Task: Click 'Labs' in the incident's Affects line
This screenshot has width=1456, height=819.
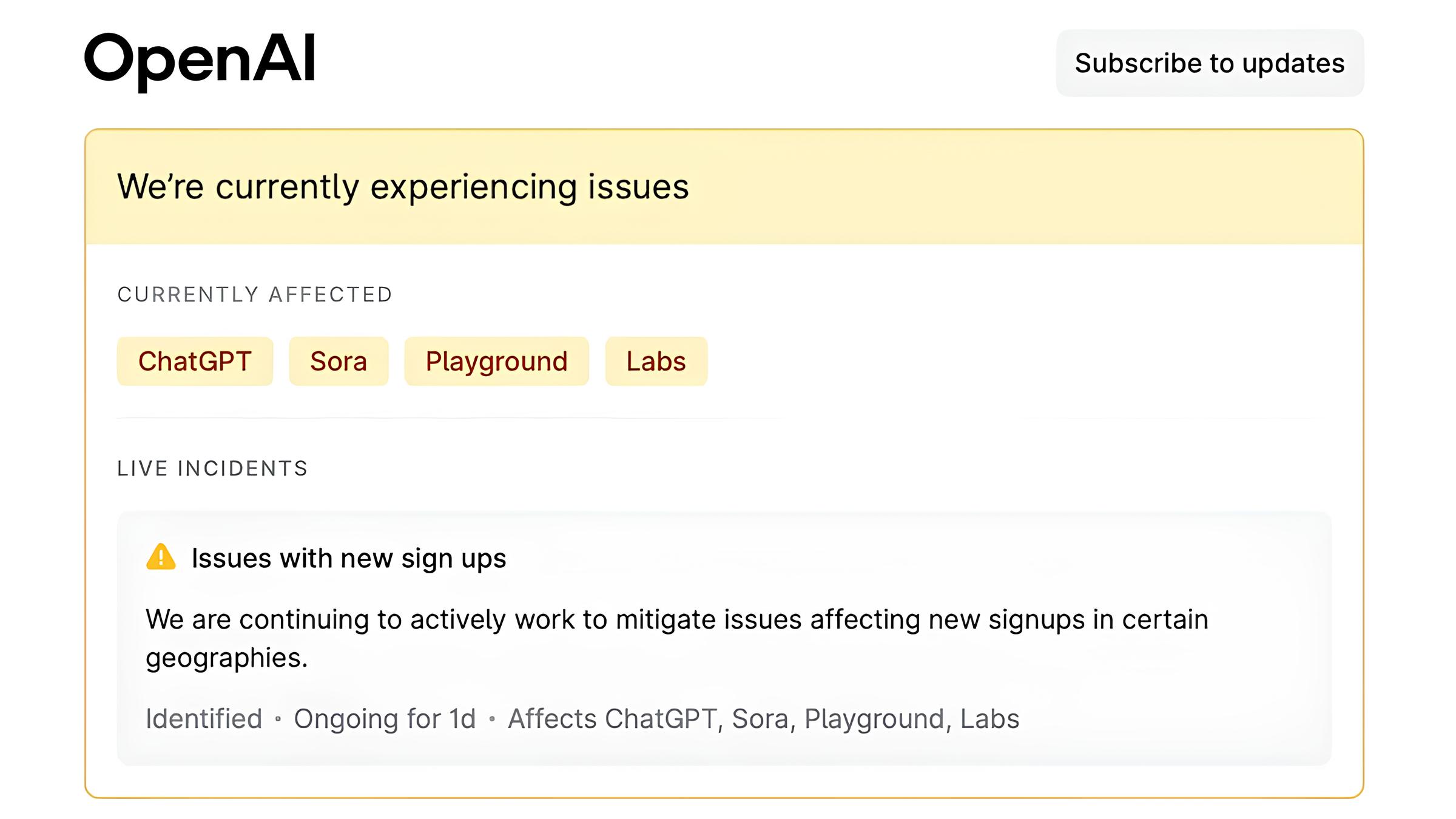Action: [989, 719]
